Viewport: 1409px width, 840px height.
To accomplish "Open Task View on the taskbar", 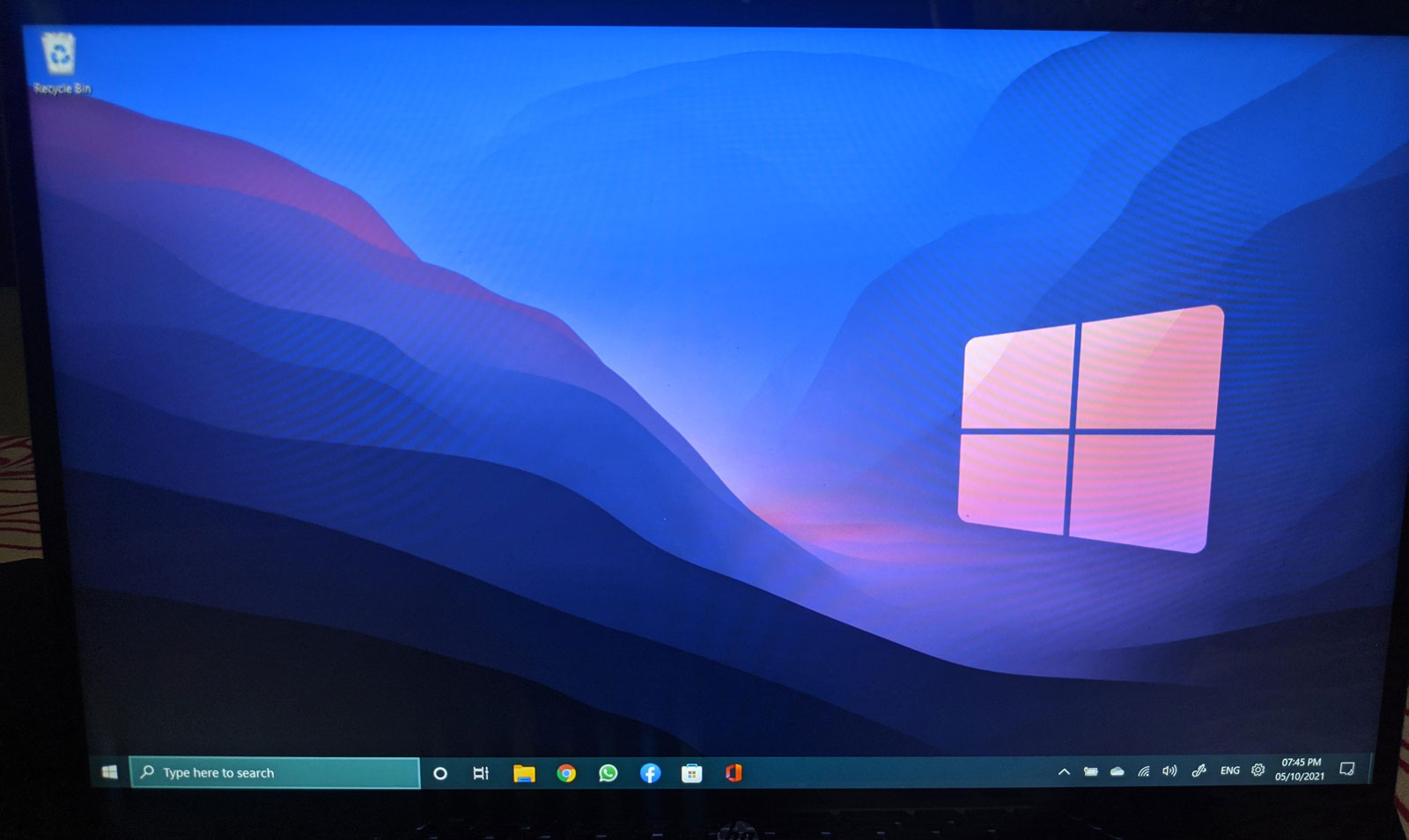I will coord(481,773).
